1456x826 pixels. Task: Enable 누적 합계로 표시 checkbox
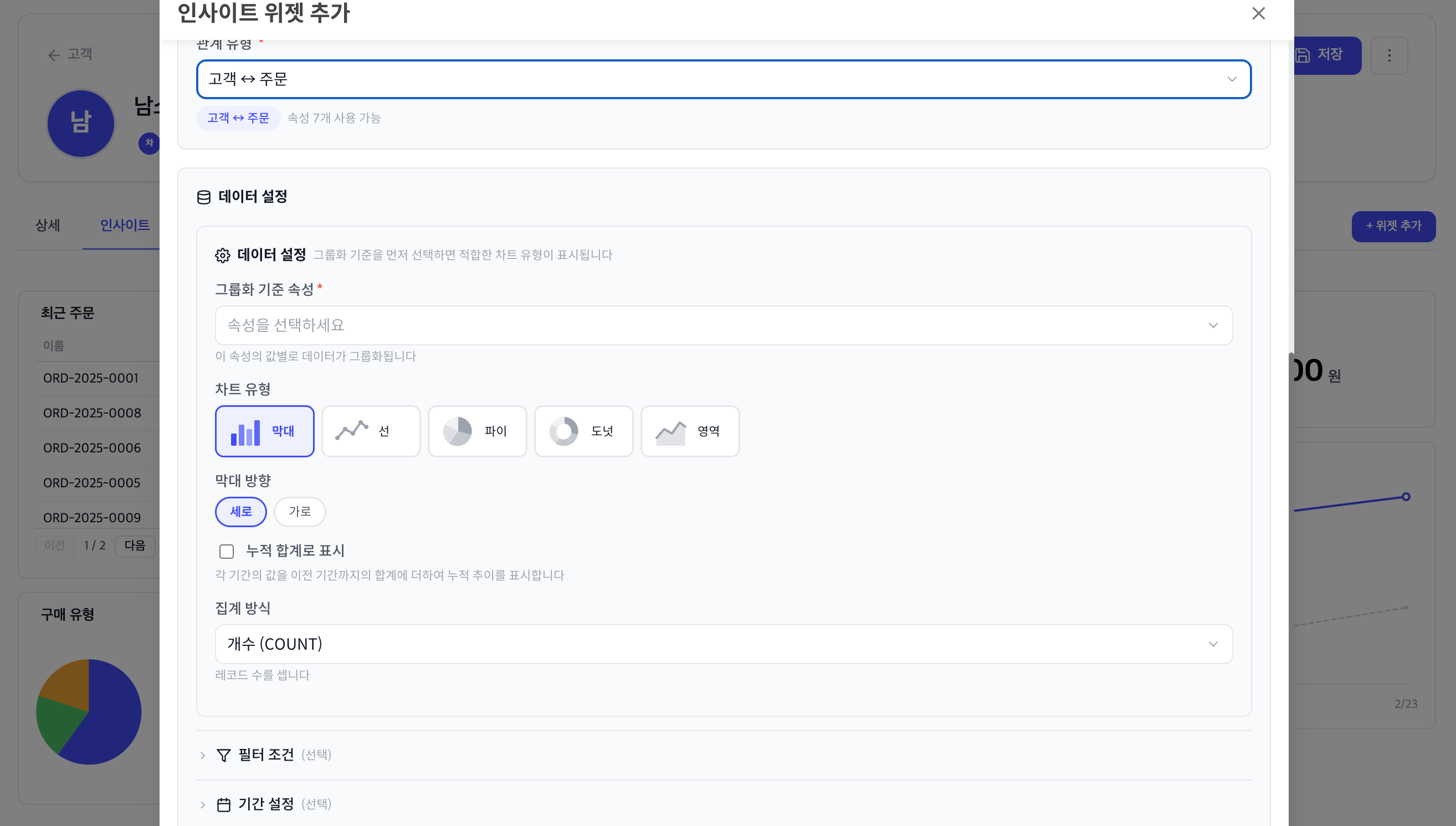[226, 552]
